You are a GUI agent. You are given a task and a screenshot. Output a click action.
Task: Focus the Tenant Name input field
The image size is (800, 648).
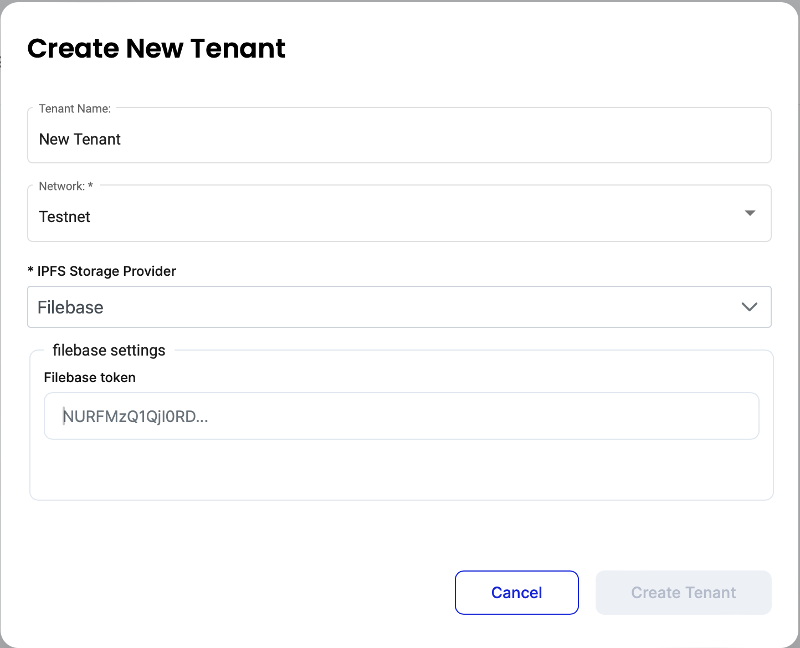click(x=398, y=139)
